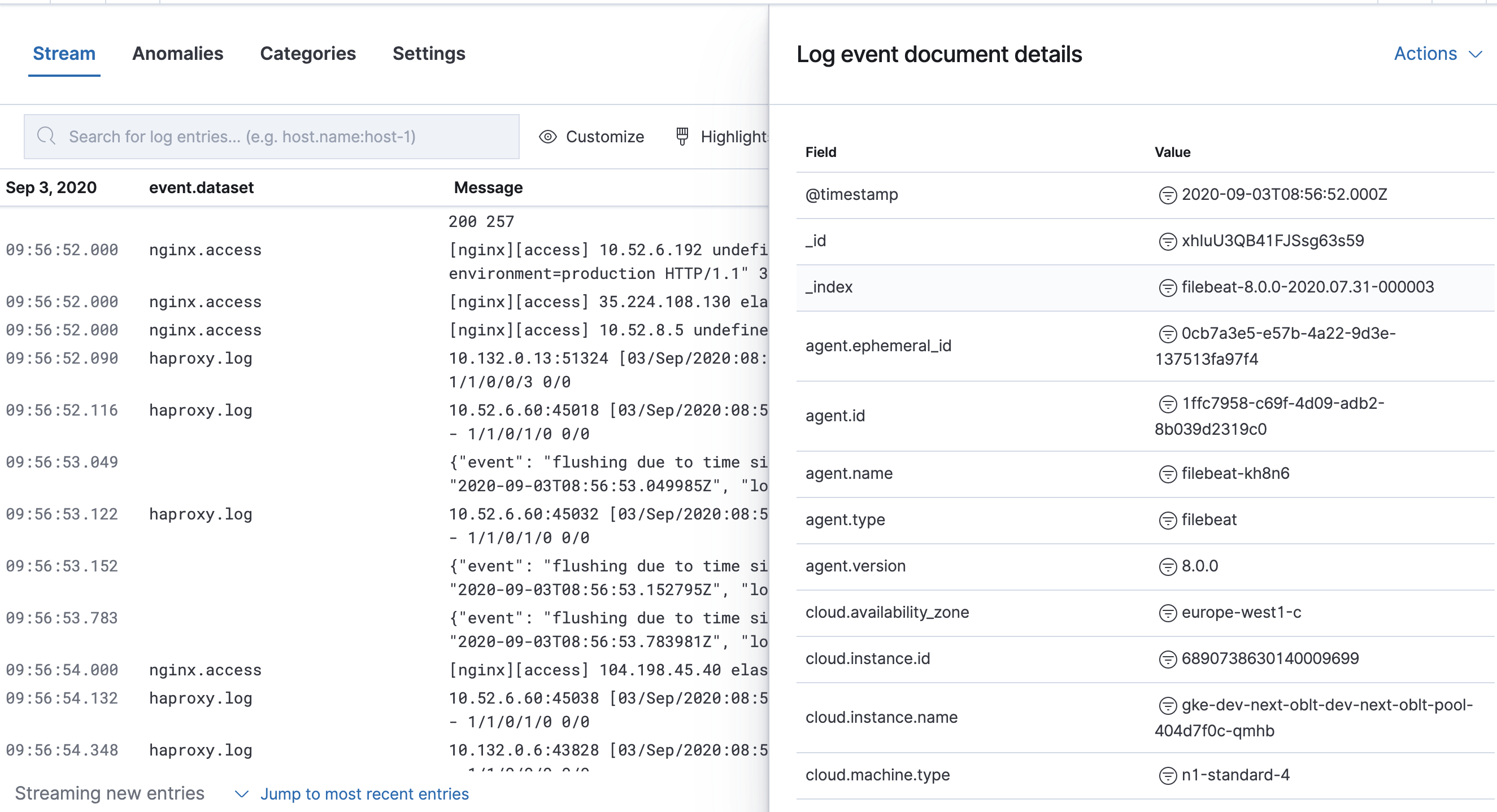Click Jump to most recent entries link

tap(364, 794)
